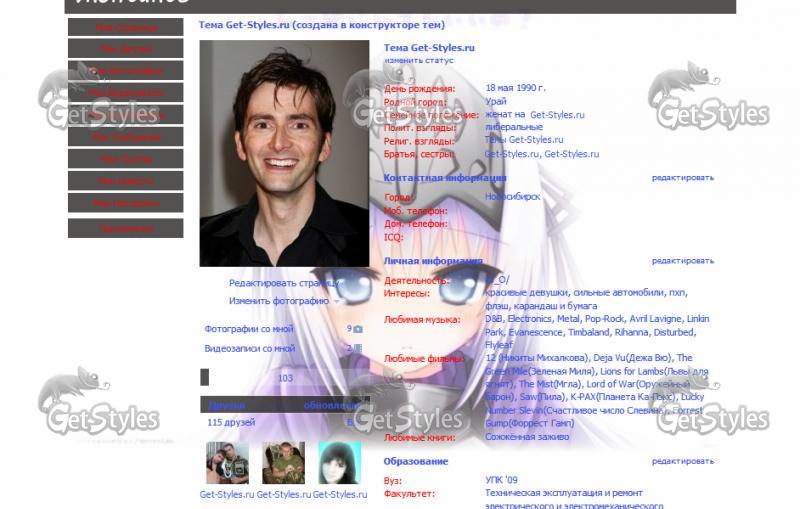Go to Мои Друзья in left menu
Viewport: 800px width, 509px height.
126,49
